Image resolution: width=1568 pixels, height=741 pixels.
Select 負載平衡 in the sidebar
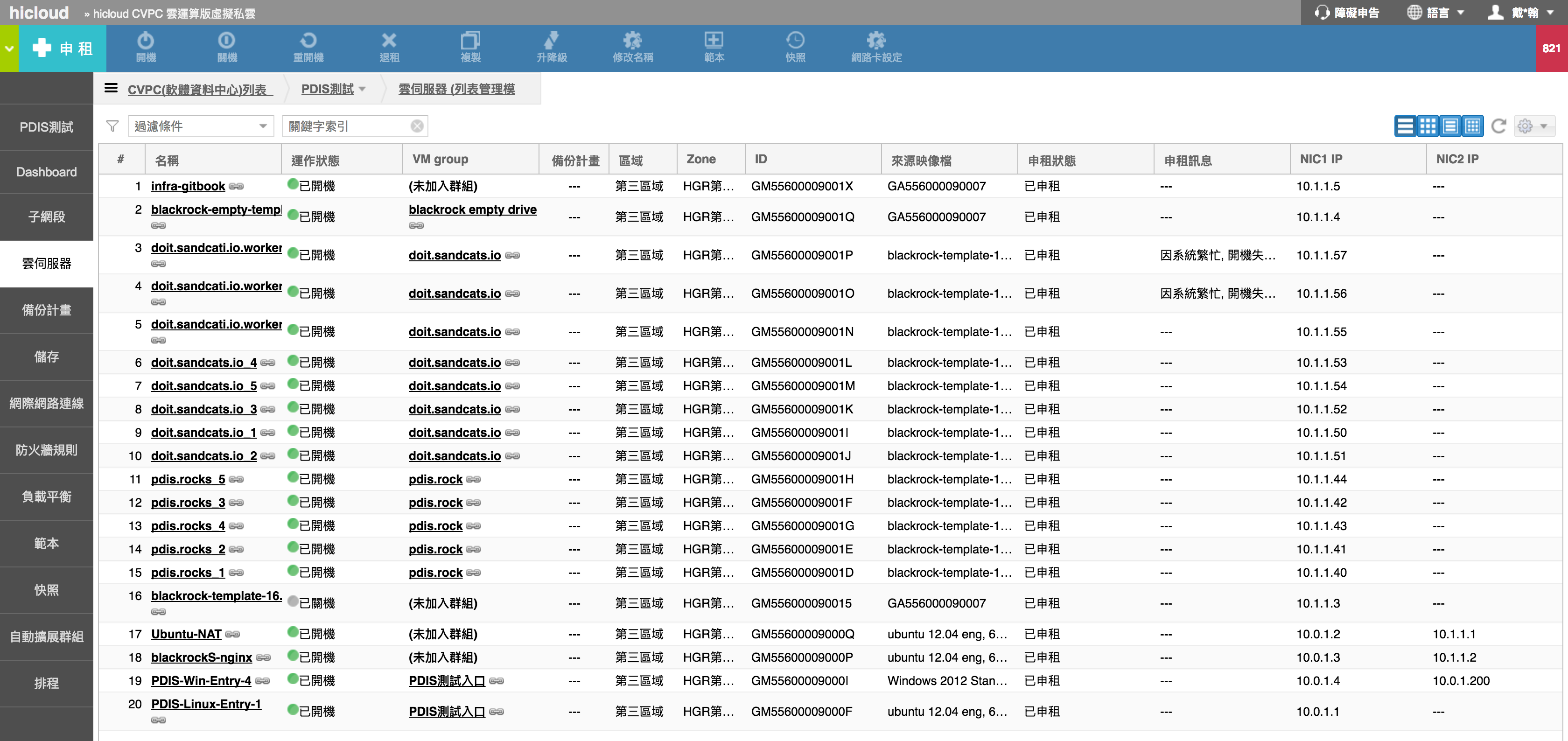(x=46, y=497)
